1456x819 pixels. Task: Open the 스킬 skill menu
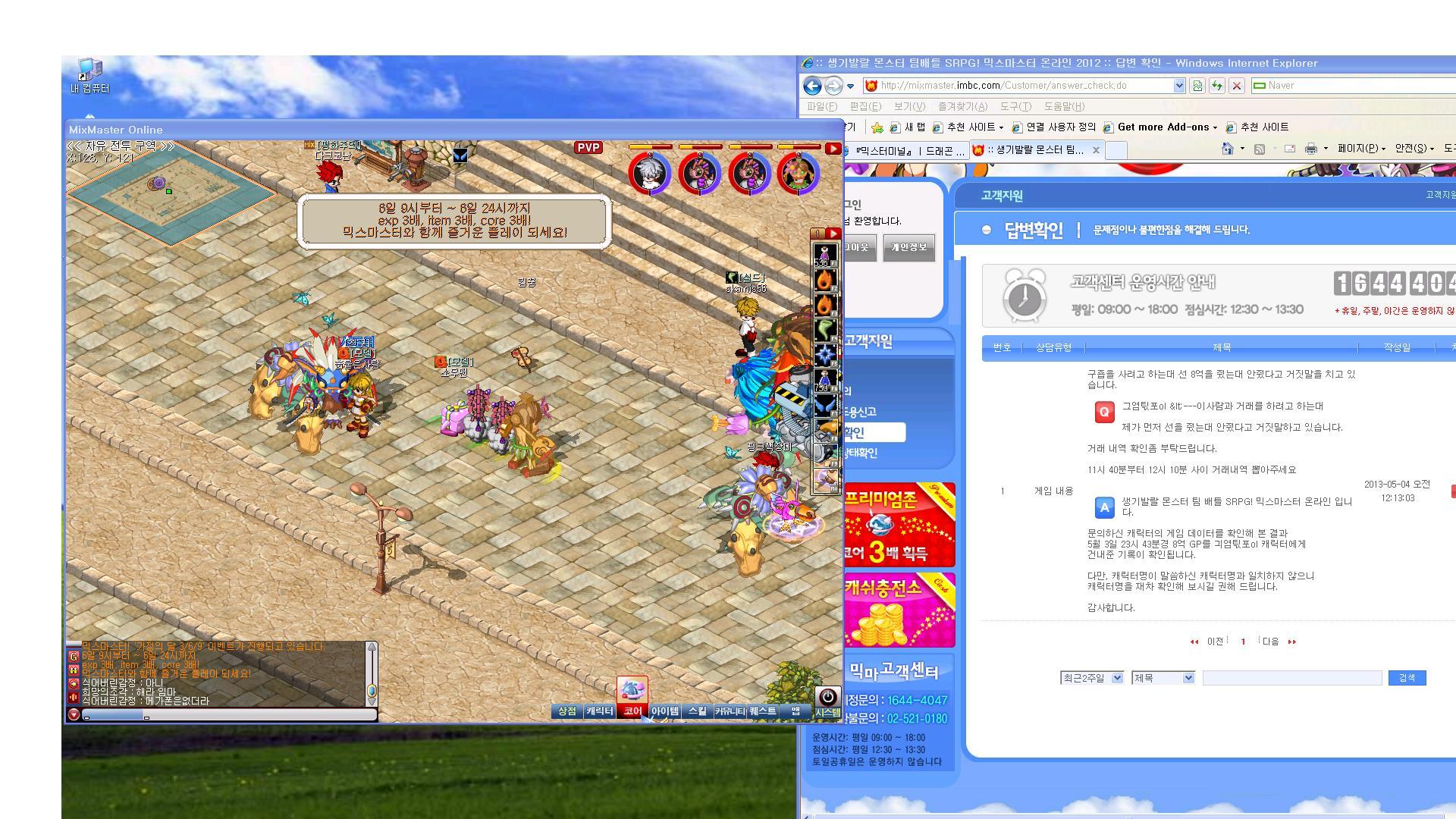point(697,711)
